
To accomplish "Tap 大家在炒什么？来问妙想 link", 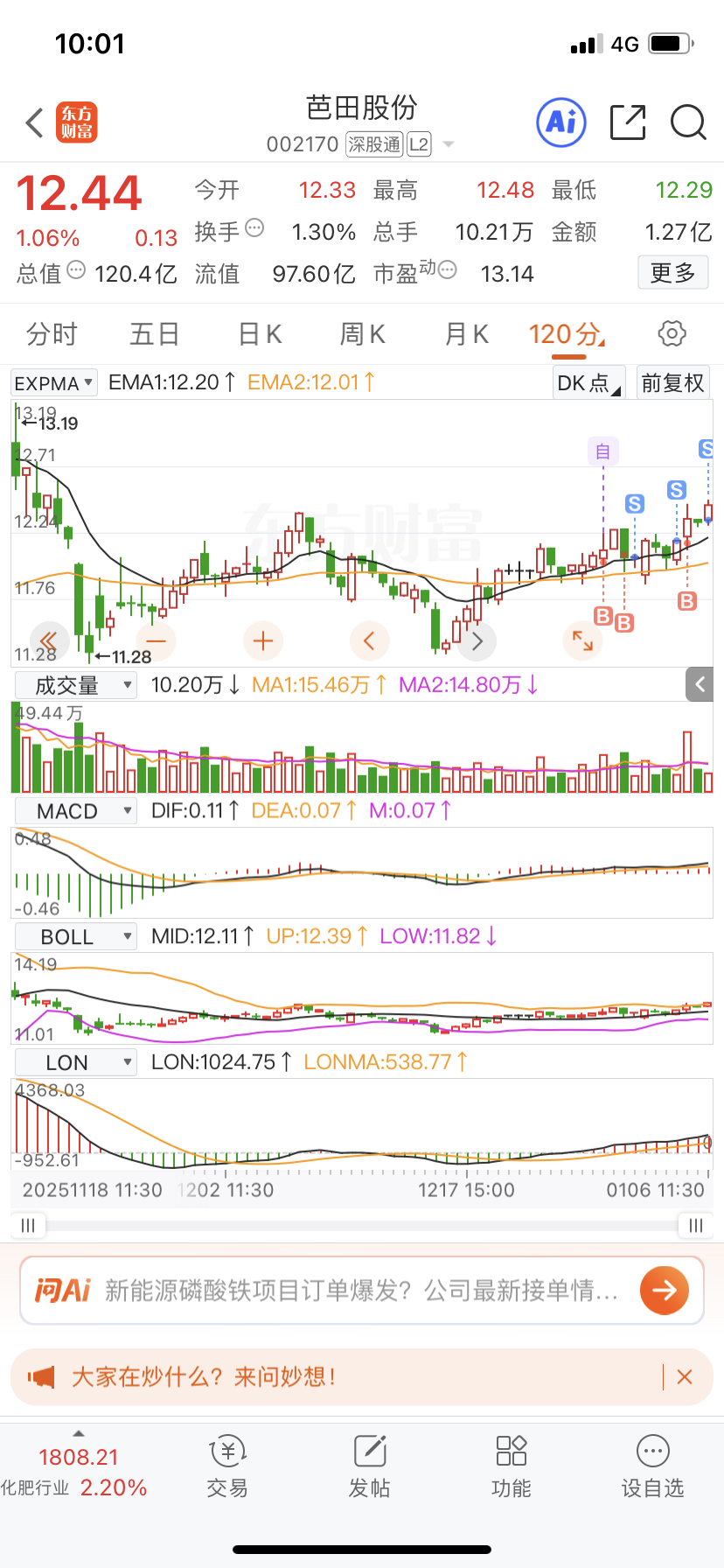I will 204,1377.
